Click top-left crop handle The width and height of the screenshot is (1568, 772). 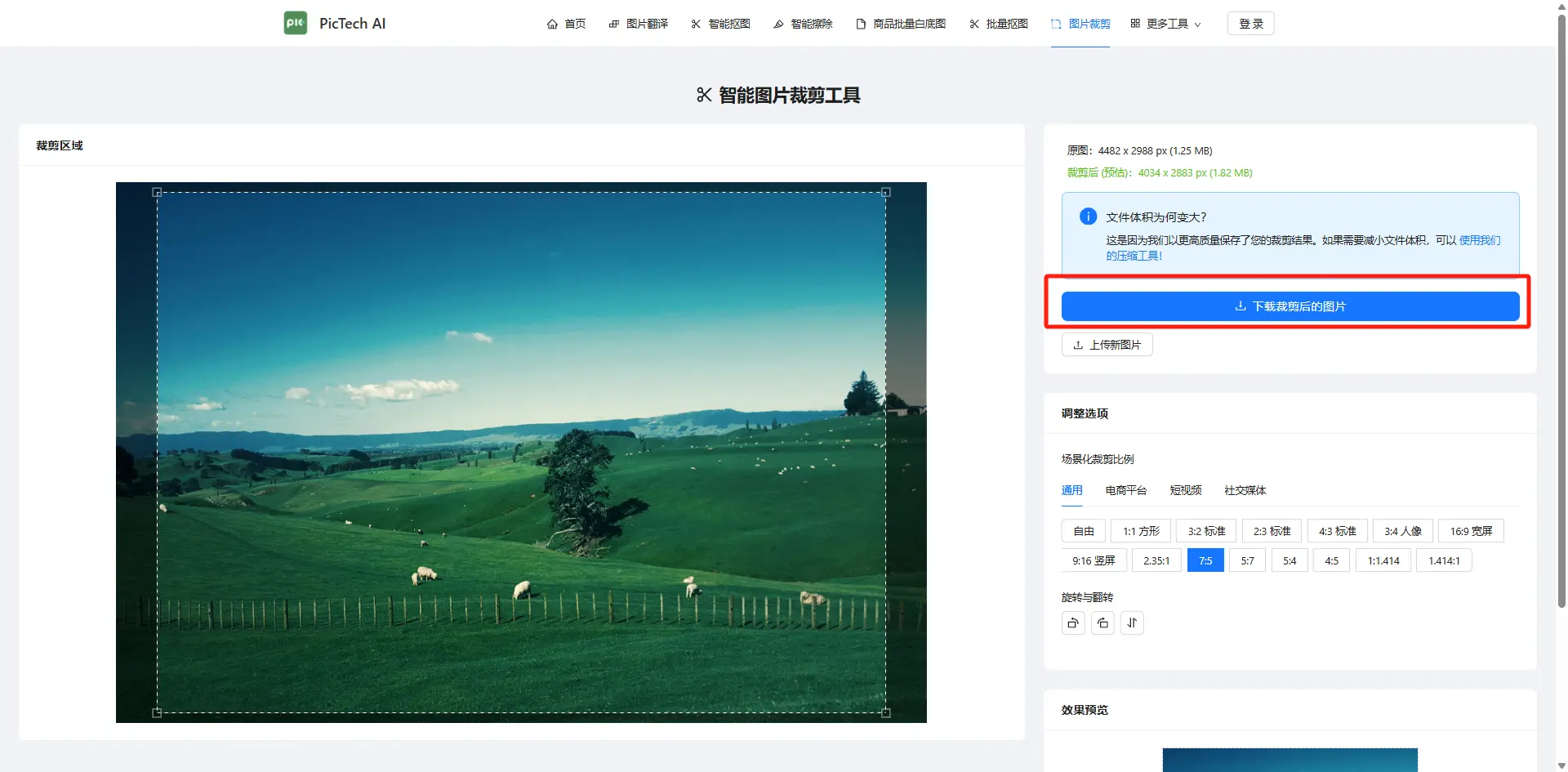157,193
